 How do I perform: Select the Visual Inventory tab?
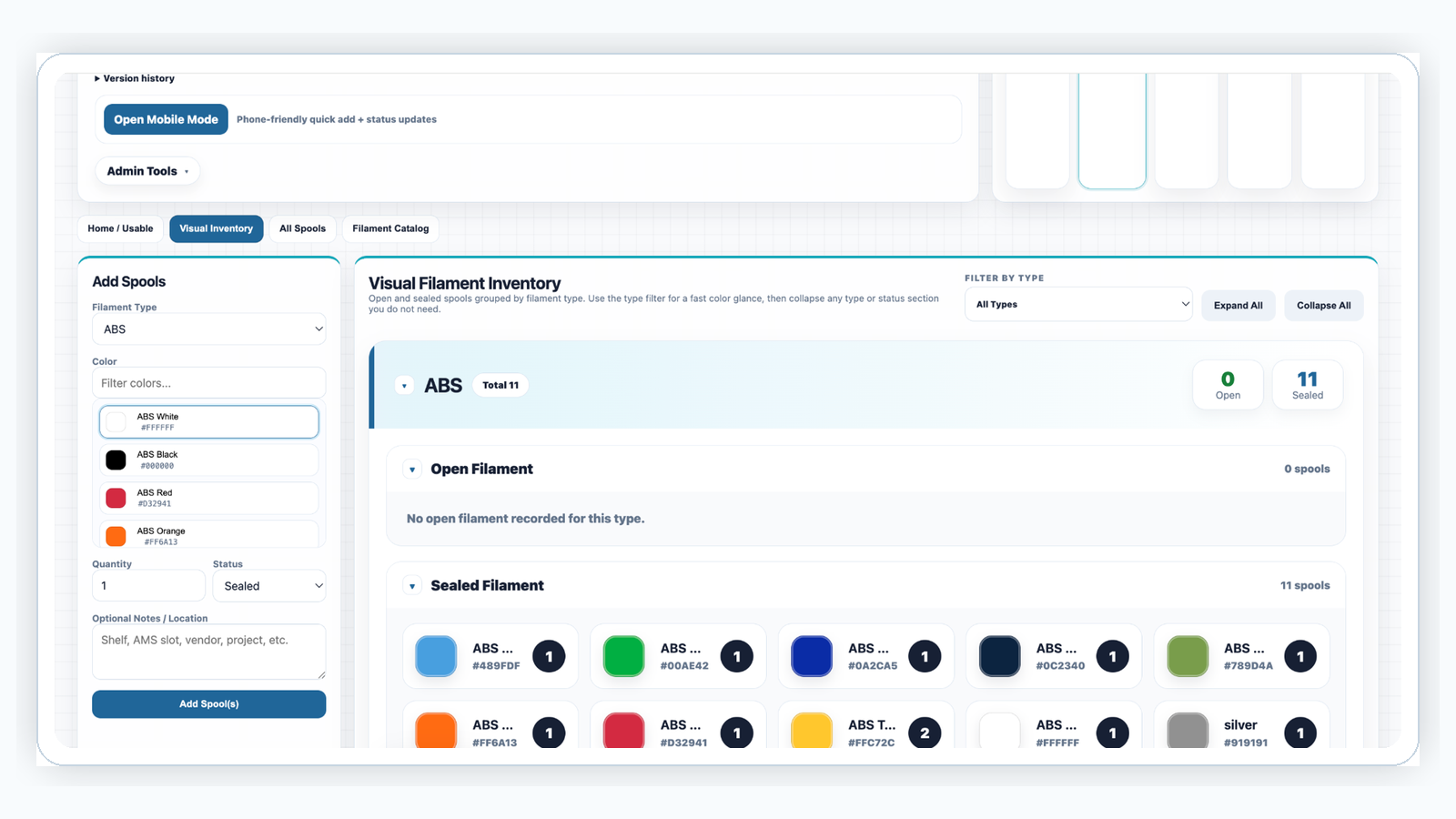point(216,228)
